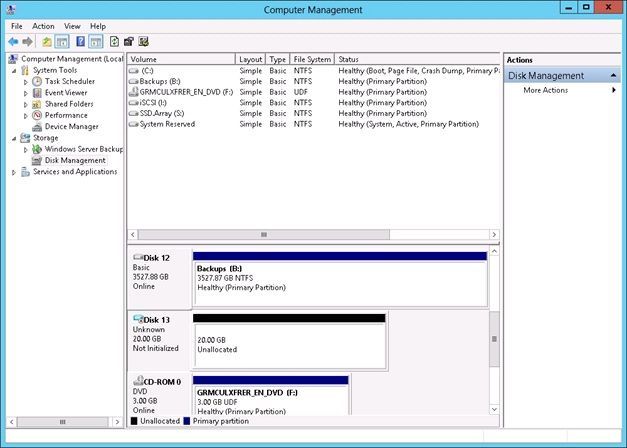The image size is (627, 448).
Task: Select the Backups (B:) partition on Disk 12
Action: tap(340, 279)
